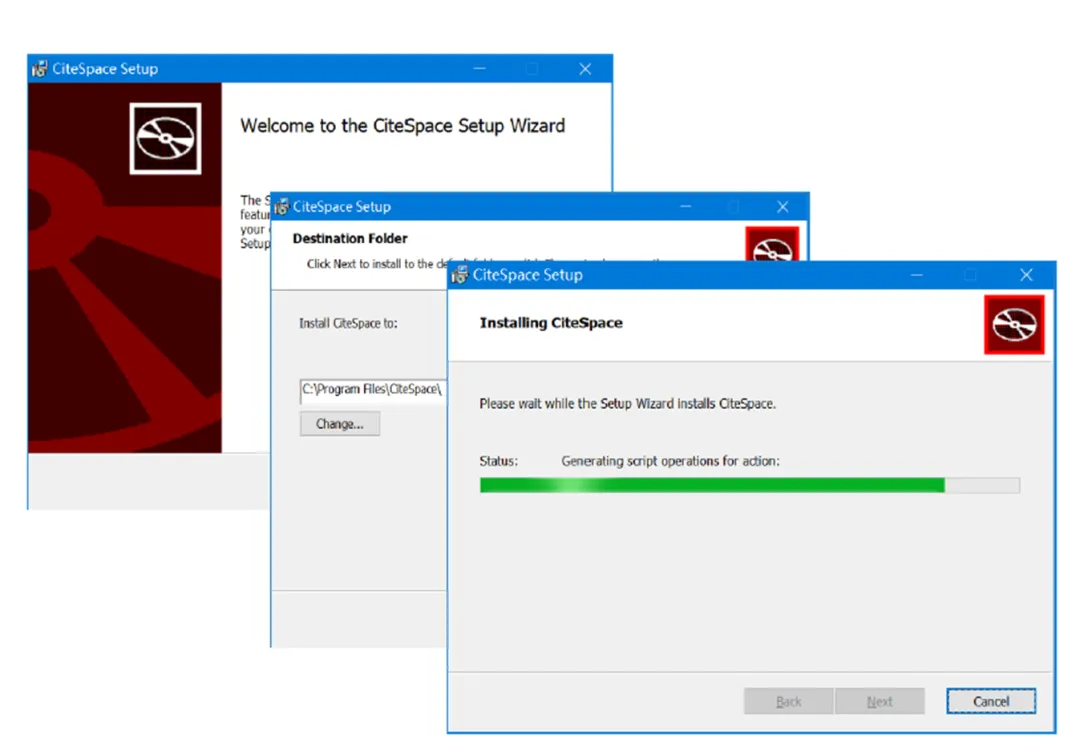Click the install path field showing C:\Program Files\CiteSpace\
Screen dimensions: 1080x748
(x=373, y=390)
